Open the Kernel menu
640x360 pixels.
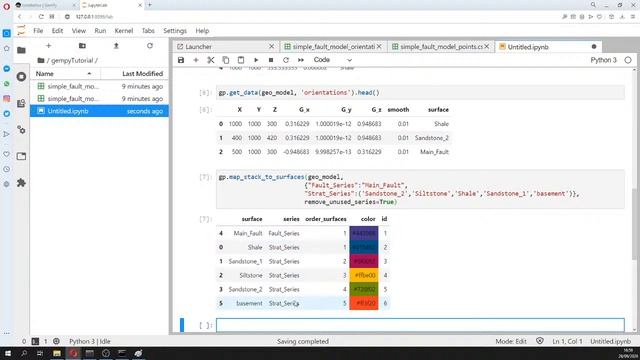[x=124, y=31]
